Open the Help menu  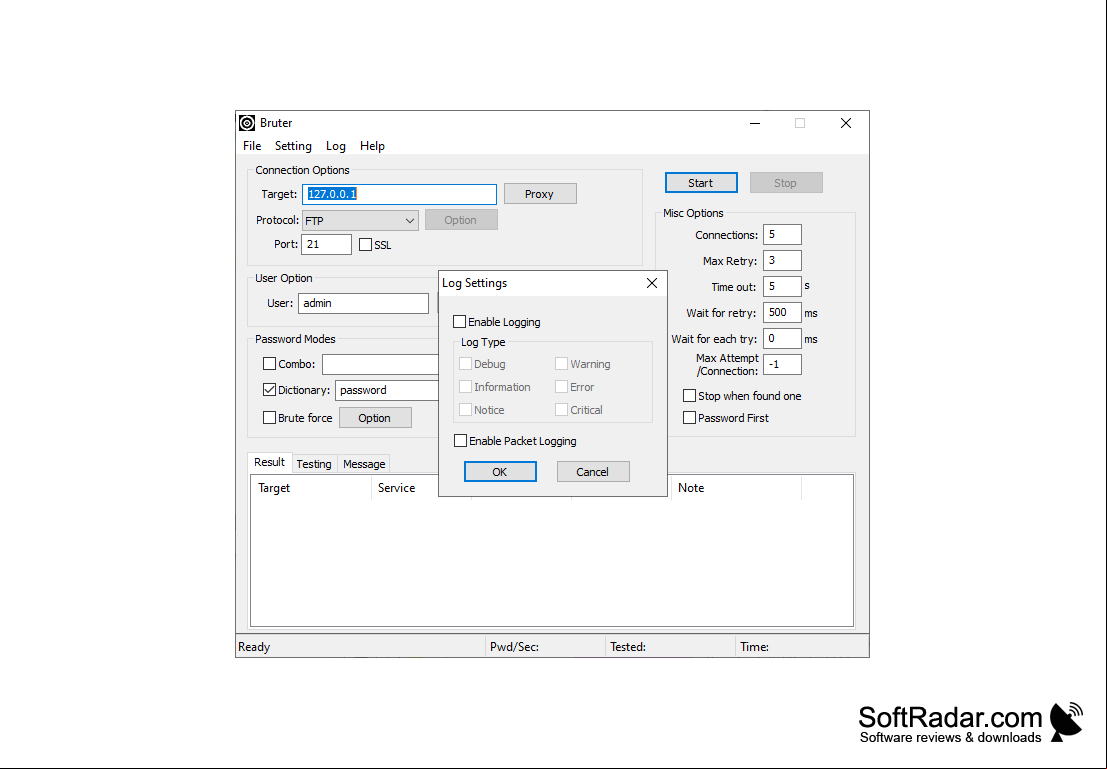pos(372,146)
